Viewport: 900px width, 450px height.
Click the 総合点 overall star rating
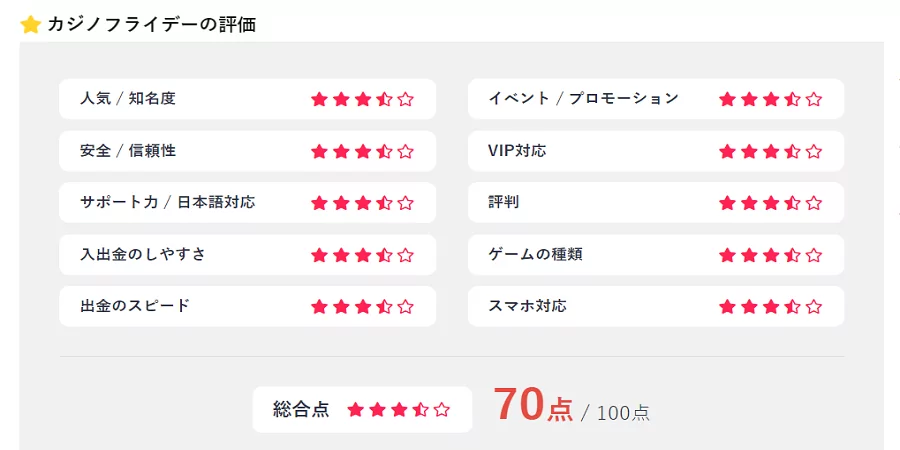[x=399, y=410]
